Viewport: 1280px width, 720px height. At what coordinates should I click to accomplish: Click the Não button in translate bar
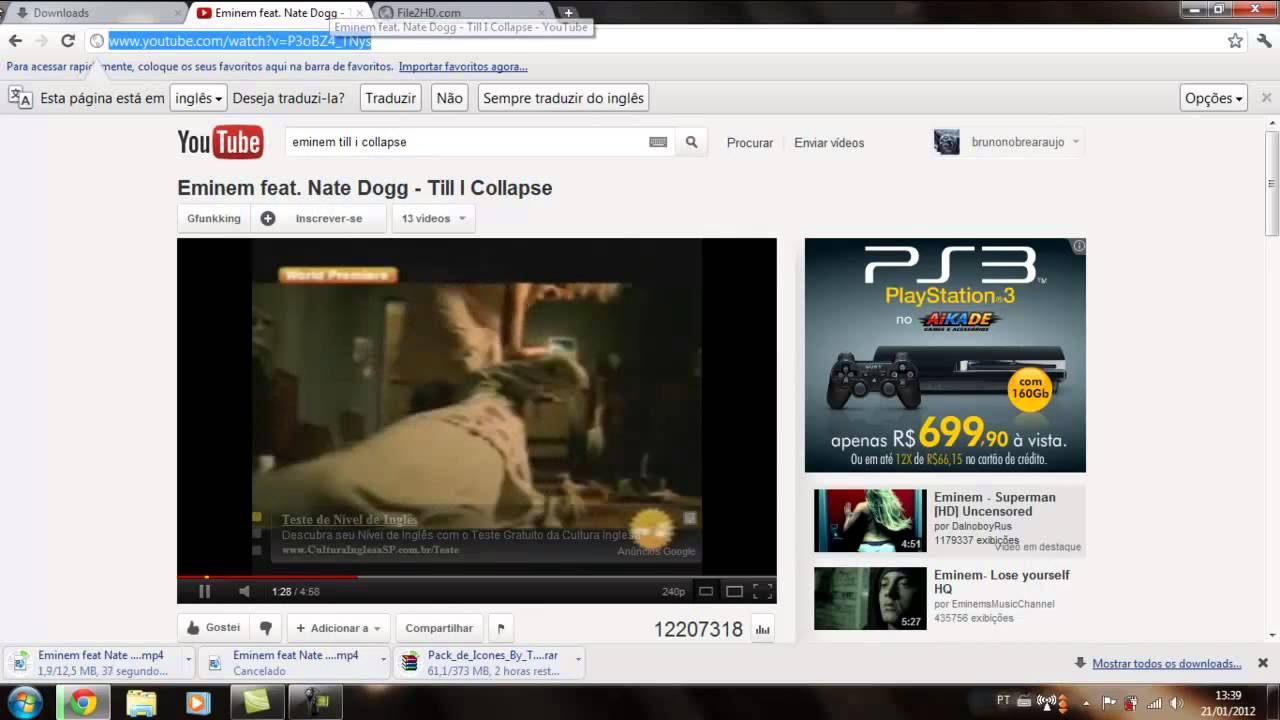point(450,98)
